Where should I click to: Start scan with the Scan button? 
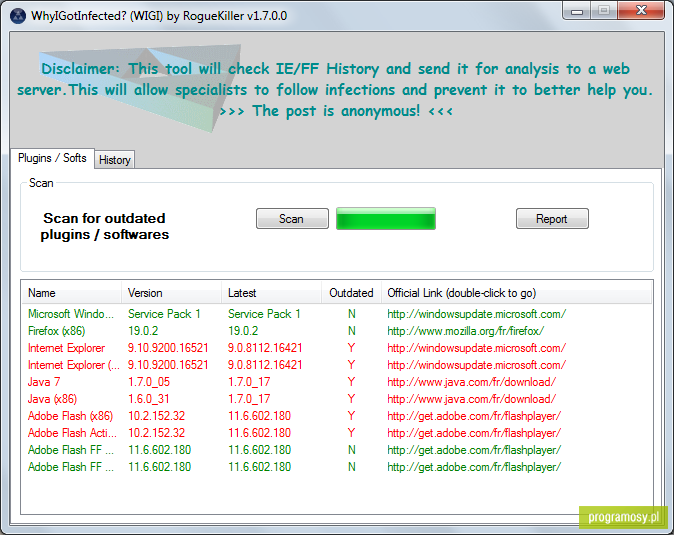point(292,219)
